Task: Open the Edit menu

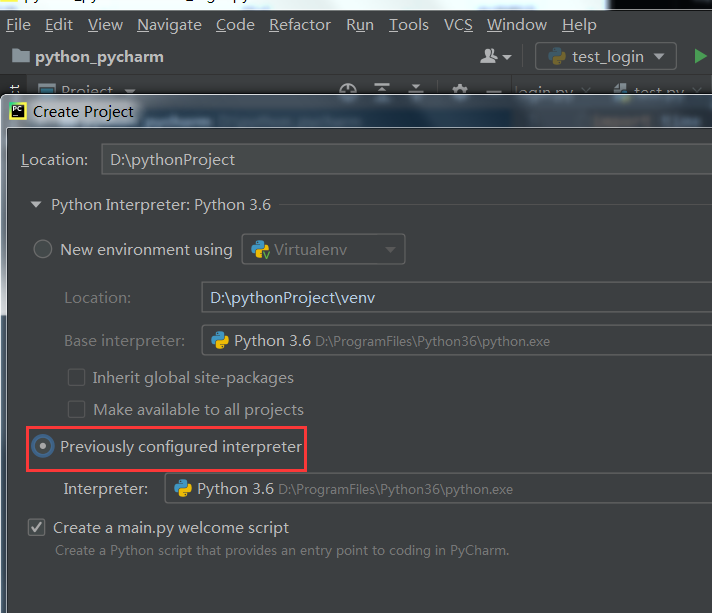Action: tap(59, 25)
